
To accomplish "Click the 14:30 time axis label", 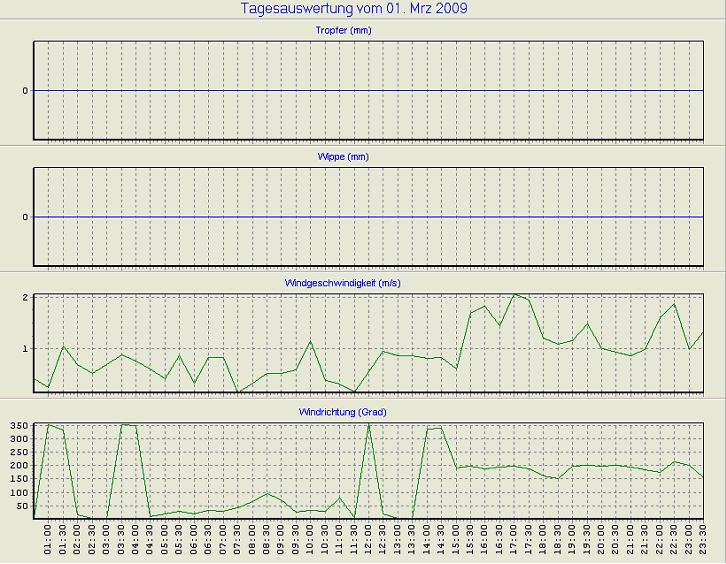I will pyautogui.click(x=441, y=541).
